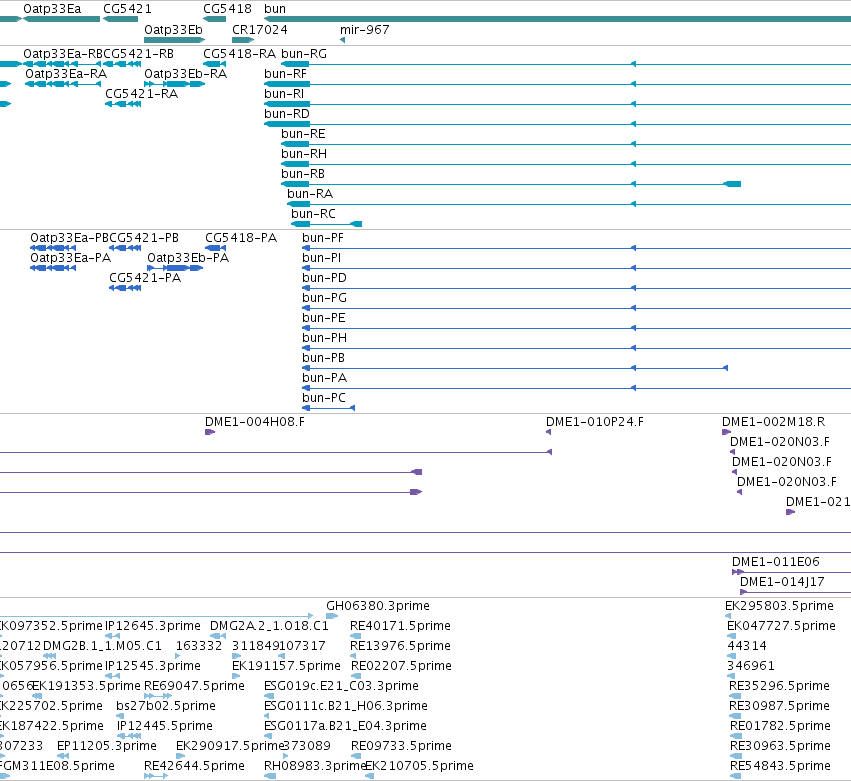Select protein label bun-PA
This screenshot has width=851, height=781.
324,379
